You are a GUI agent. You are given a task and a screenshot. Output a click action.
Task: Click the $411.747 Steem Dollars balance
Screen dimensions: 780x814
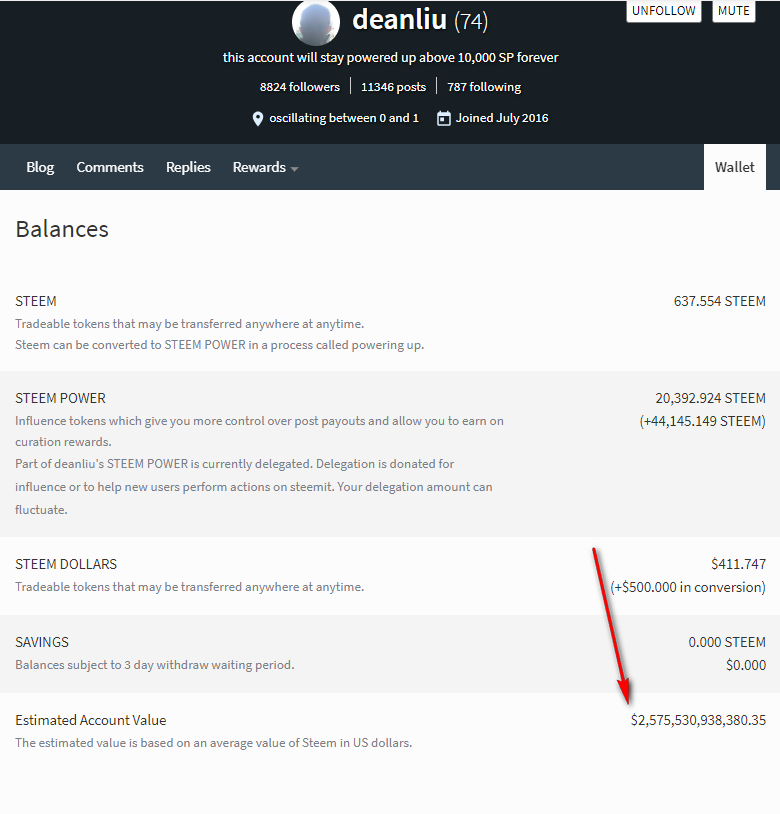tap(738, 564)
